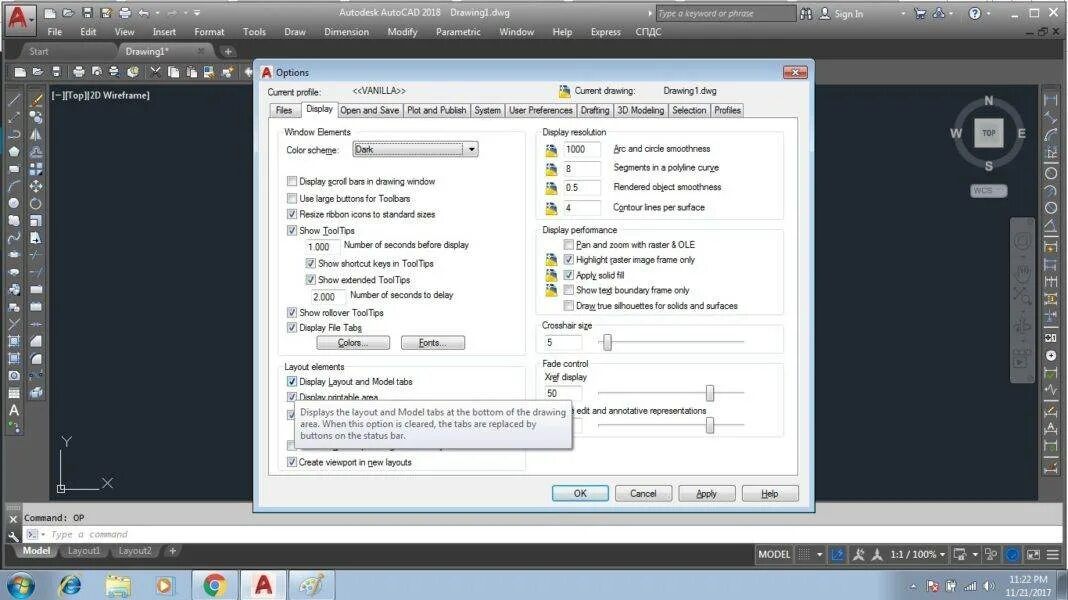Viewport: 1068px width, 600px height.
Task: Open the undo history dropdown arrow
Action: point(157,13)
